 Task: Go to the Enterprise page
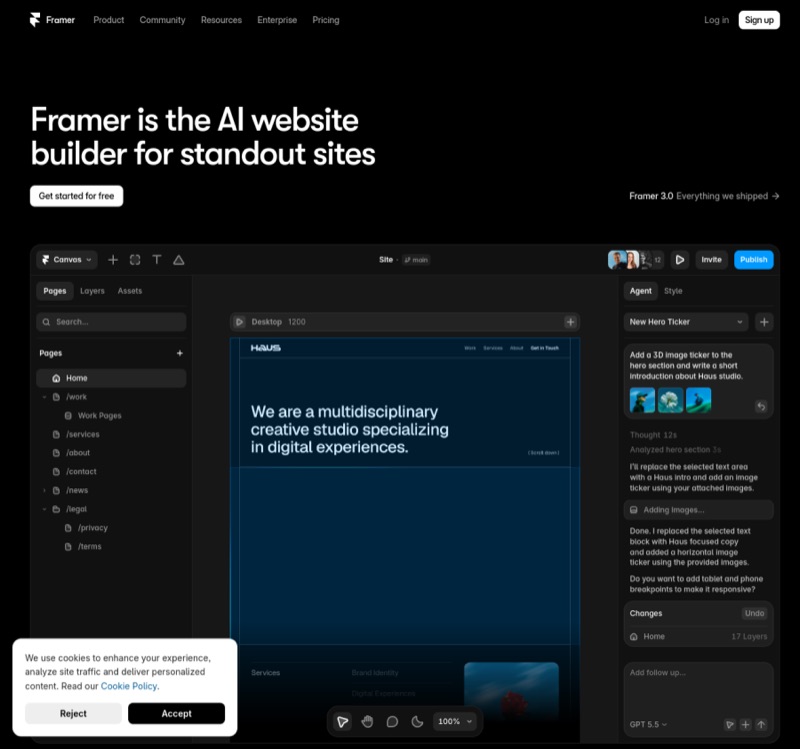277,20
